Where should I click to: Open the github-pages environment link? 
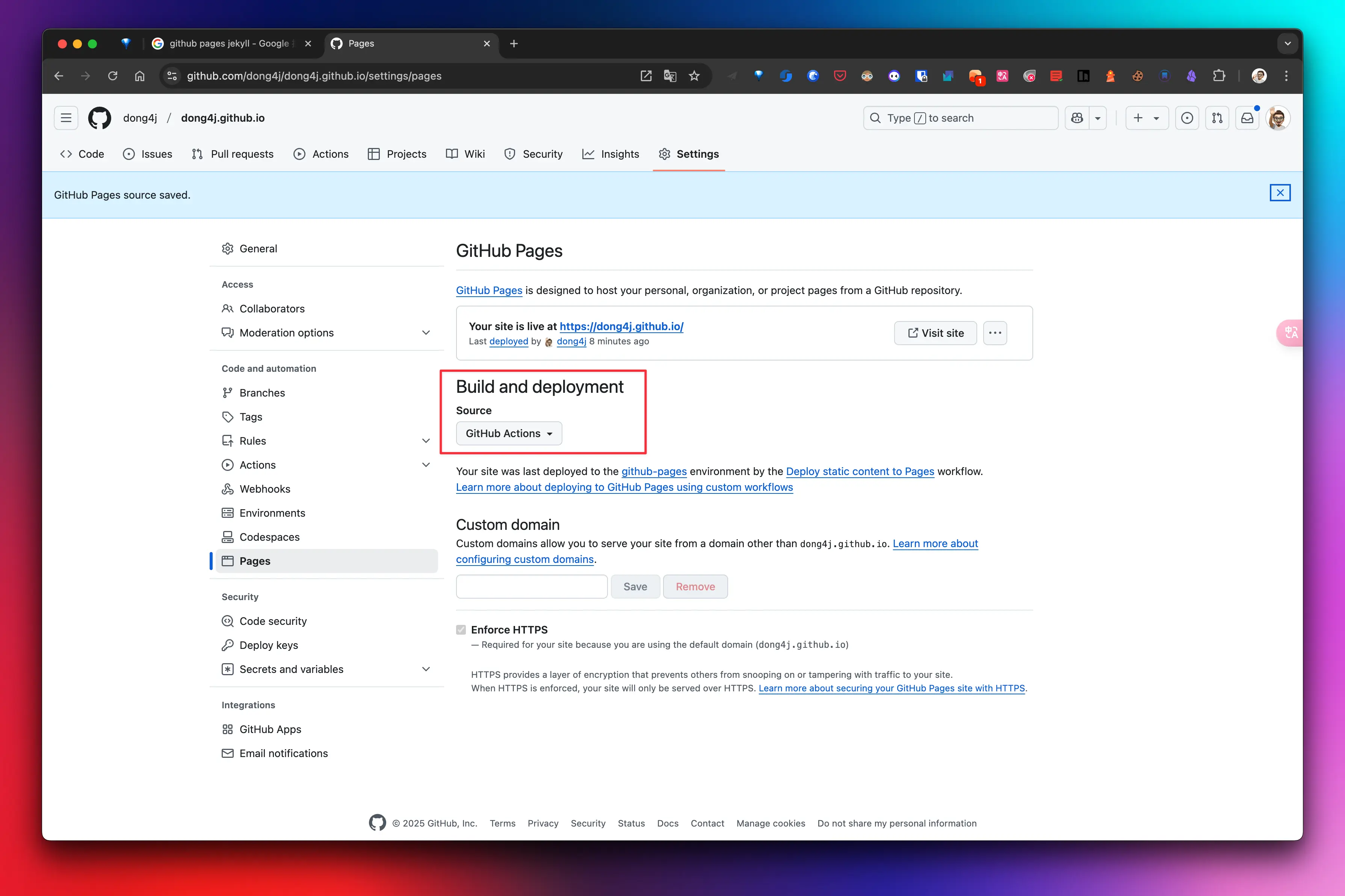tap(653, 471)
